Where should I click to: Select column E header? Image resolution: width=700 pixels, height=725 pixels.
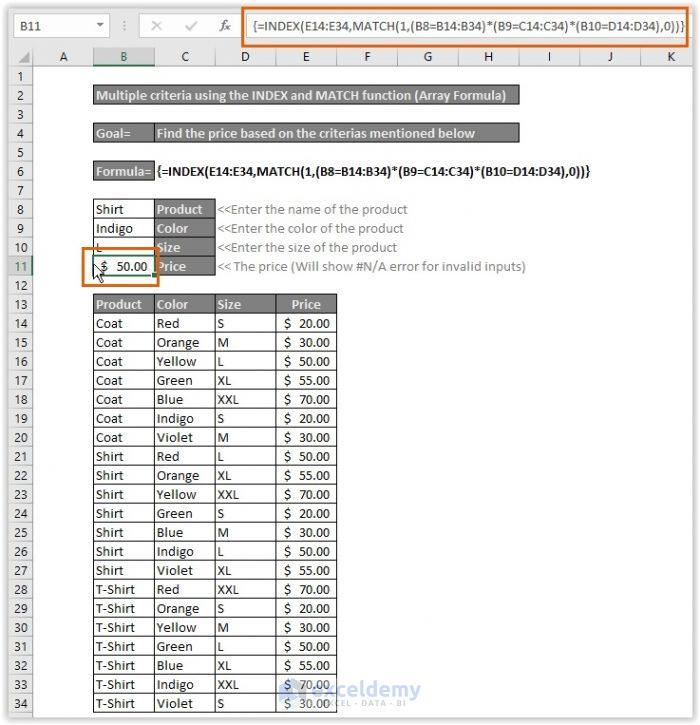[306, 57]
